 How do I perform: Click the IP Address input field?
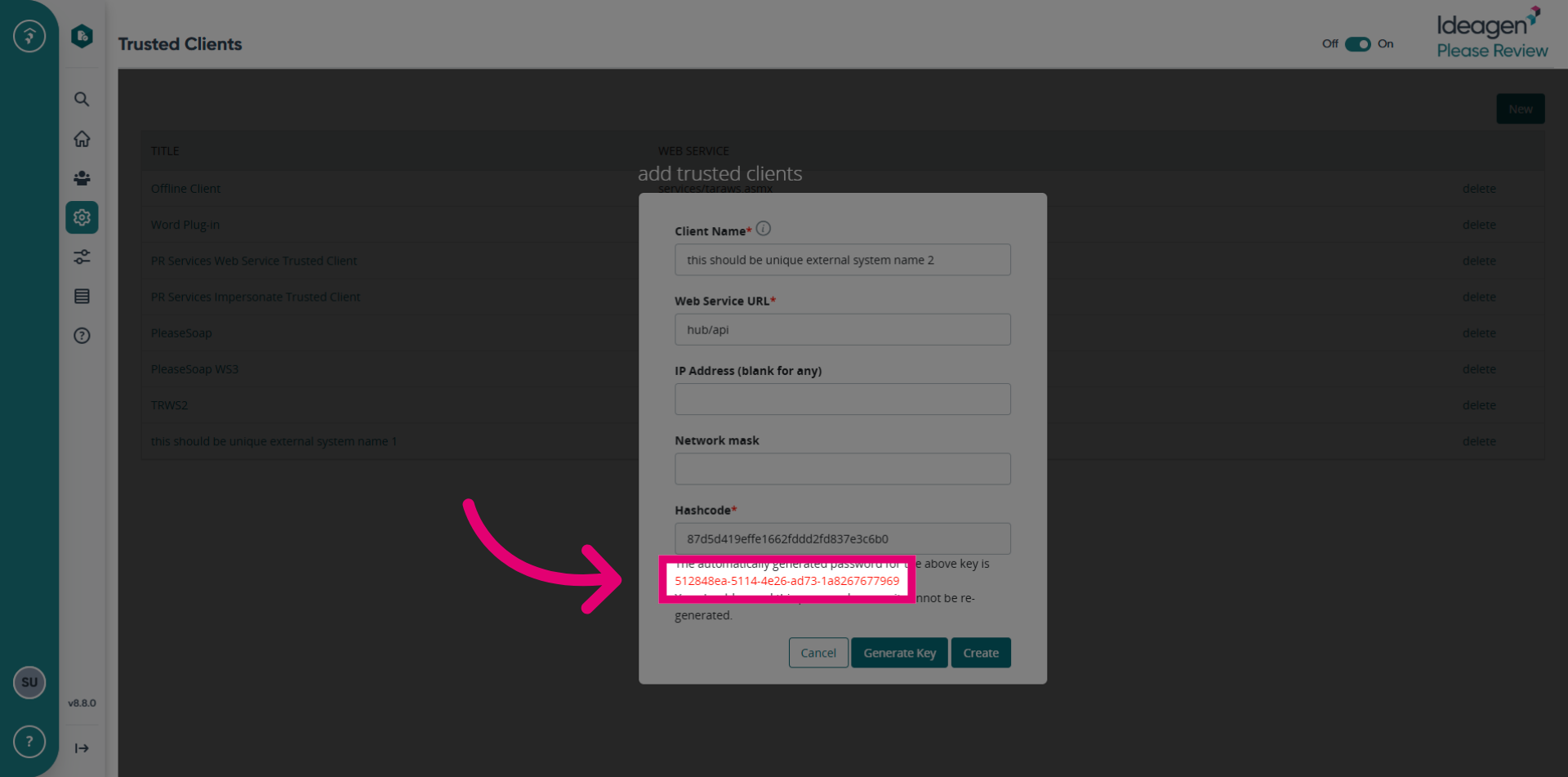[842, 399]
